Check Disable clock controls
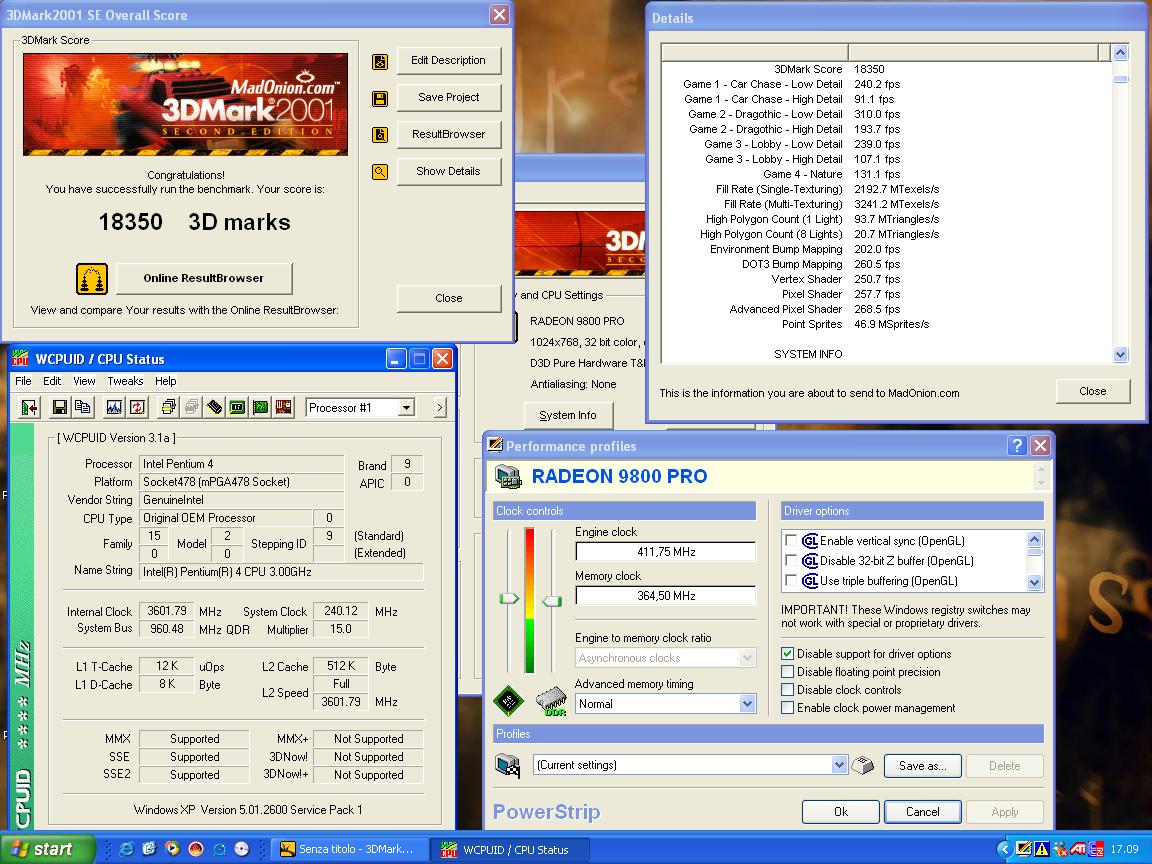 (788, 690)
